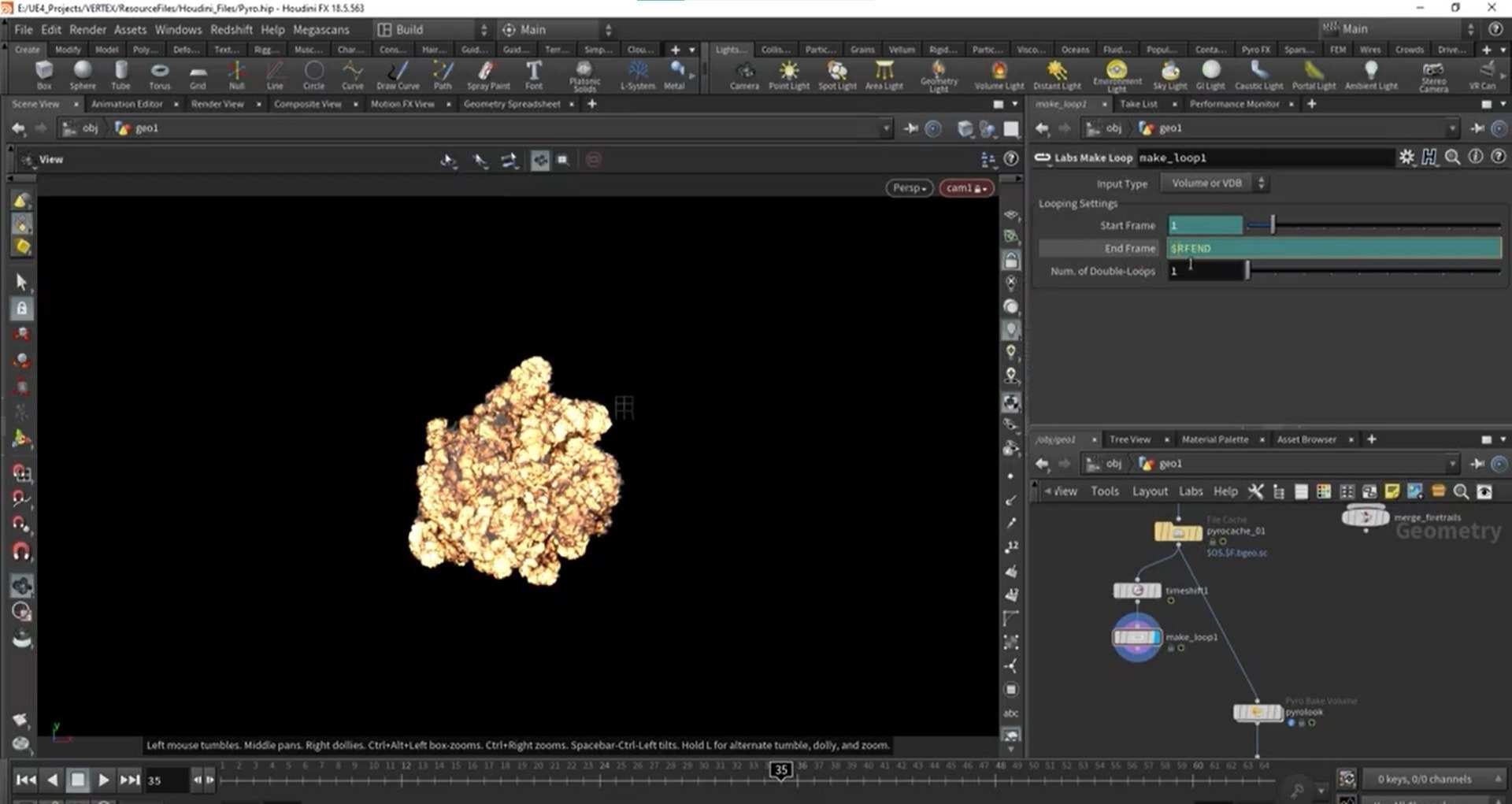The height and width of the screenshot is (804, 1512).
Task: Open the Labs menu in network editor
Action: pos(1190,491)
